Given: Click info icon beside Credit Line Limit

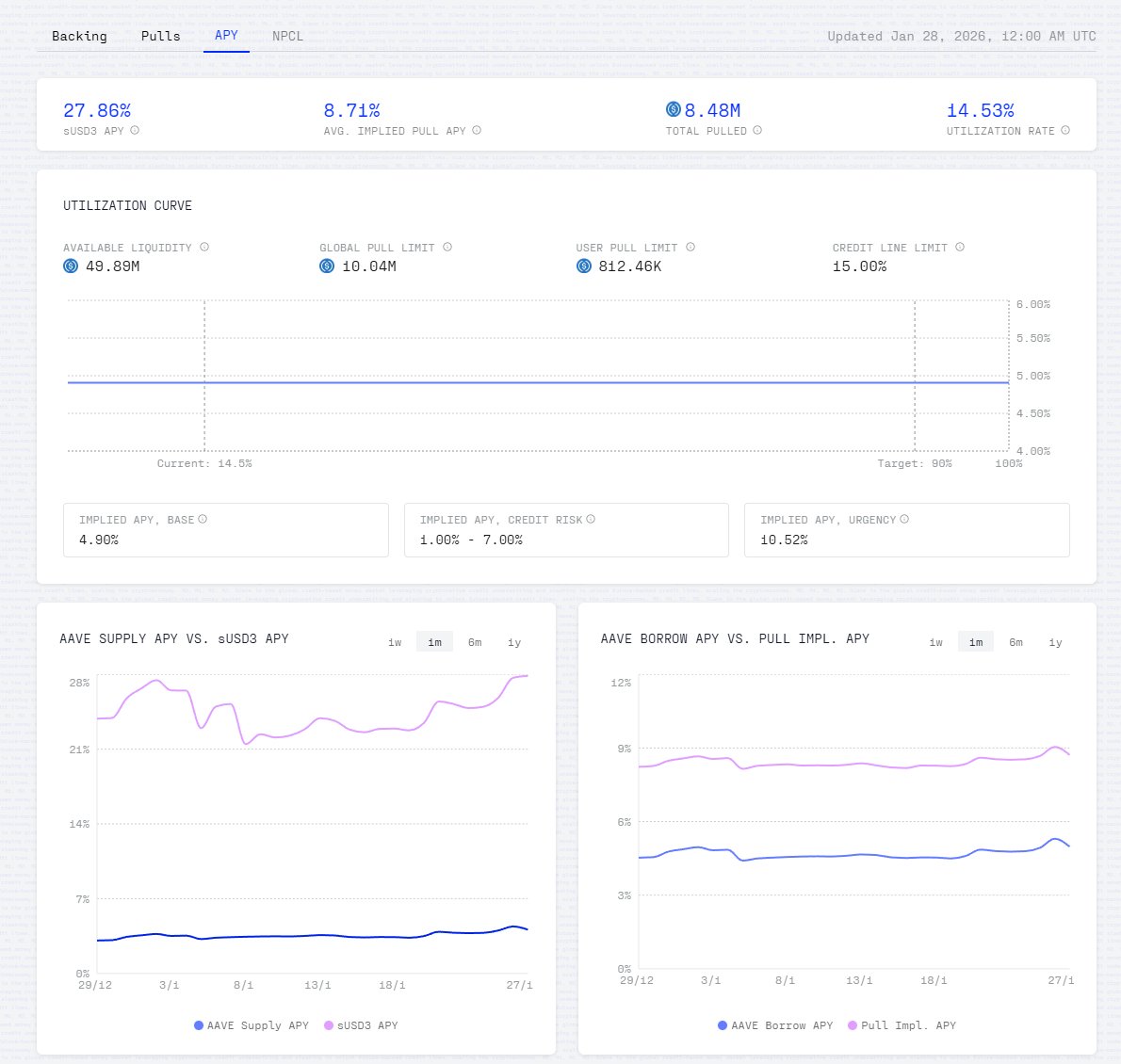Looking at the screenshot, I should coord(960,248).
